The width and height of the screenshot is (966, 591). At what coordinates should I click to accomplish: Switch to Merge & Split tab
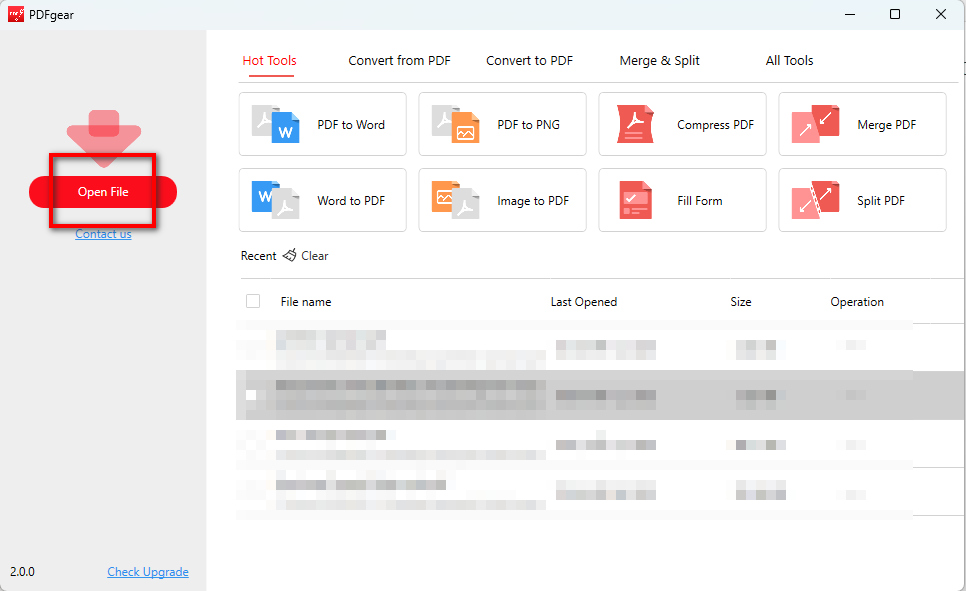click(x=659, y=60)
